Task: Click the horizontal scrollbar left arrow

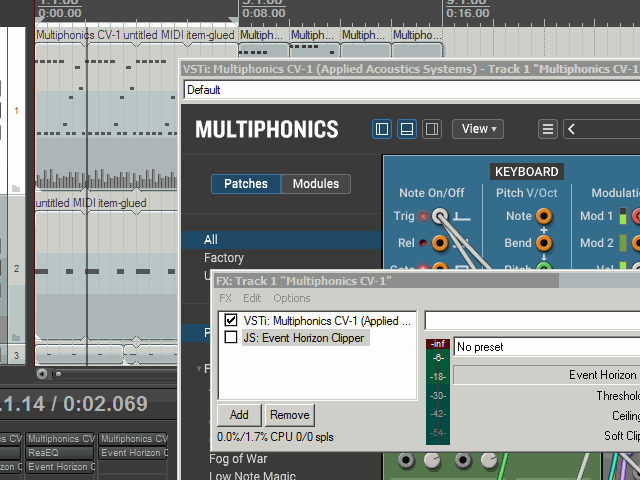Action: tap(42, 374)
